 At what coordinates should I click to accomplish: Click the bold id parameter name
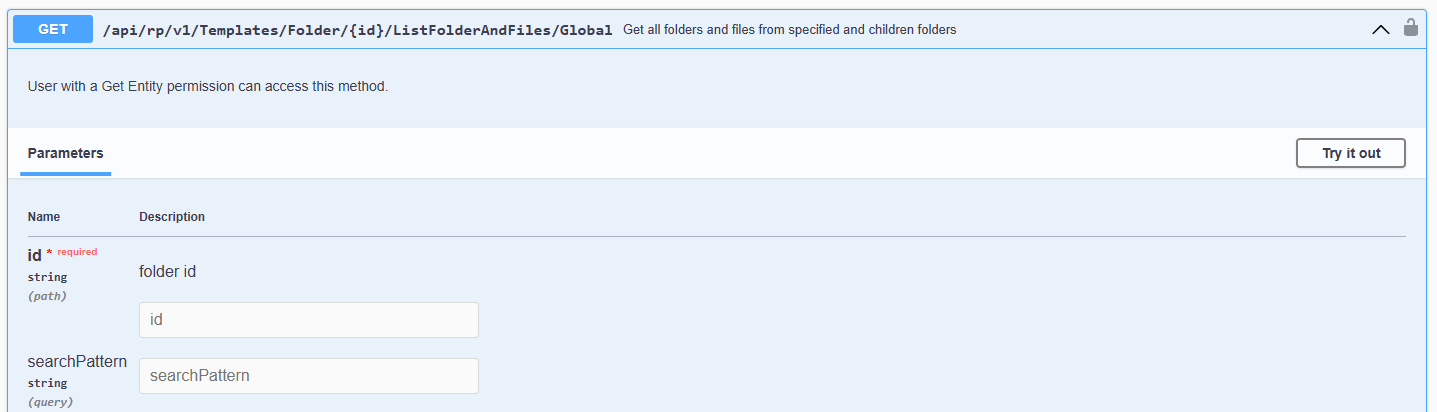pos(34,256)
